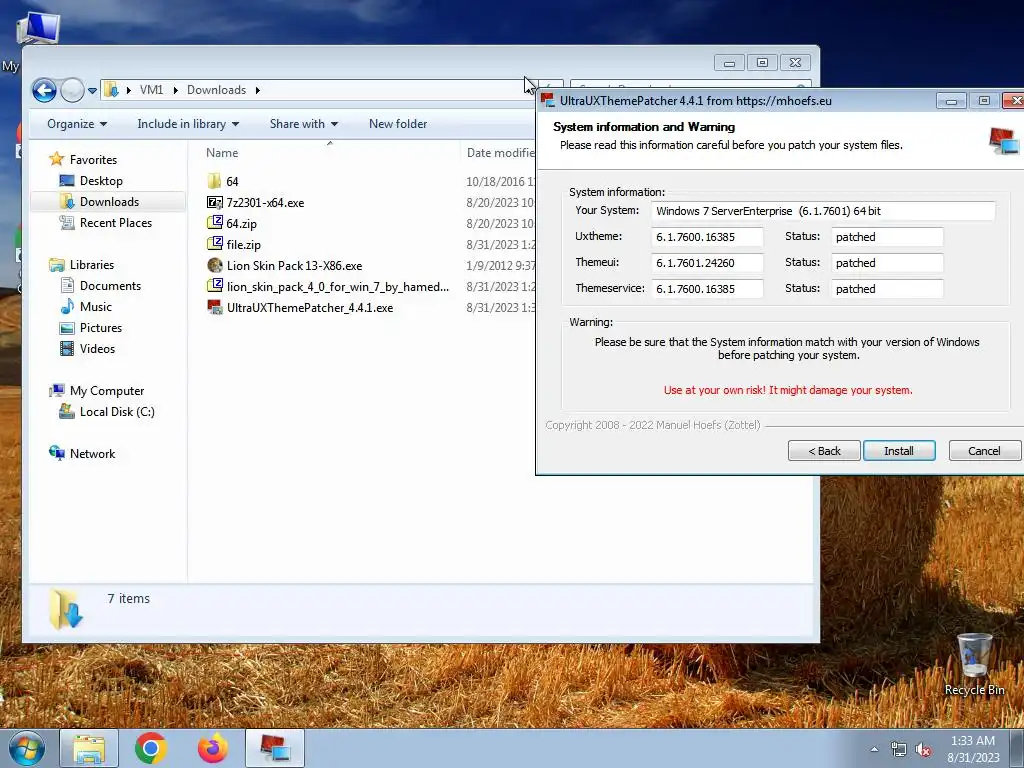Viewport: 1024px width, 768px height.
Task: Show hidden system tray icons
Action: [874, 750]
